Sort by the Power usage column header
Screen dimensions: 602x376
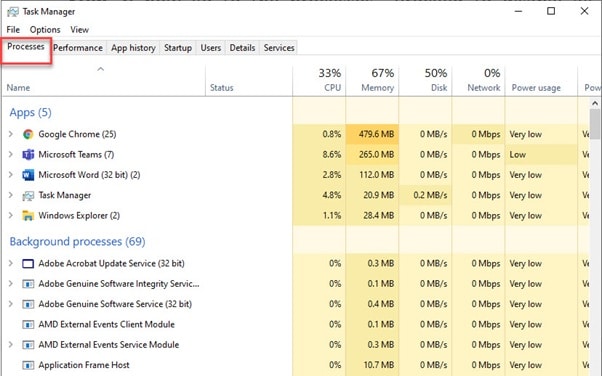click(x=541, y=81)
